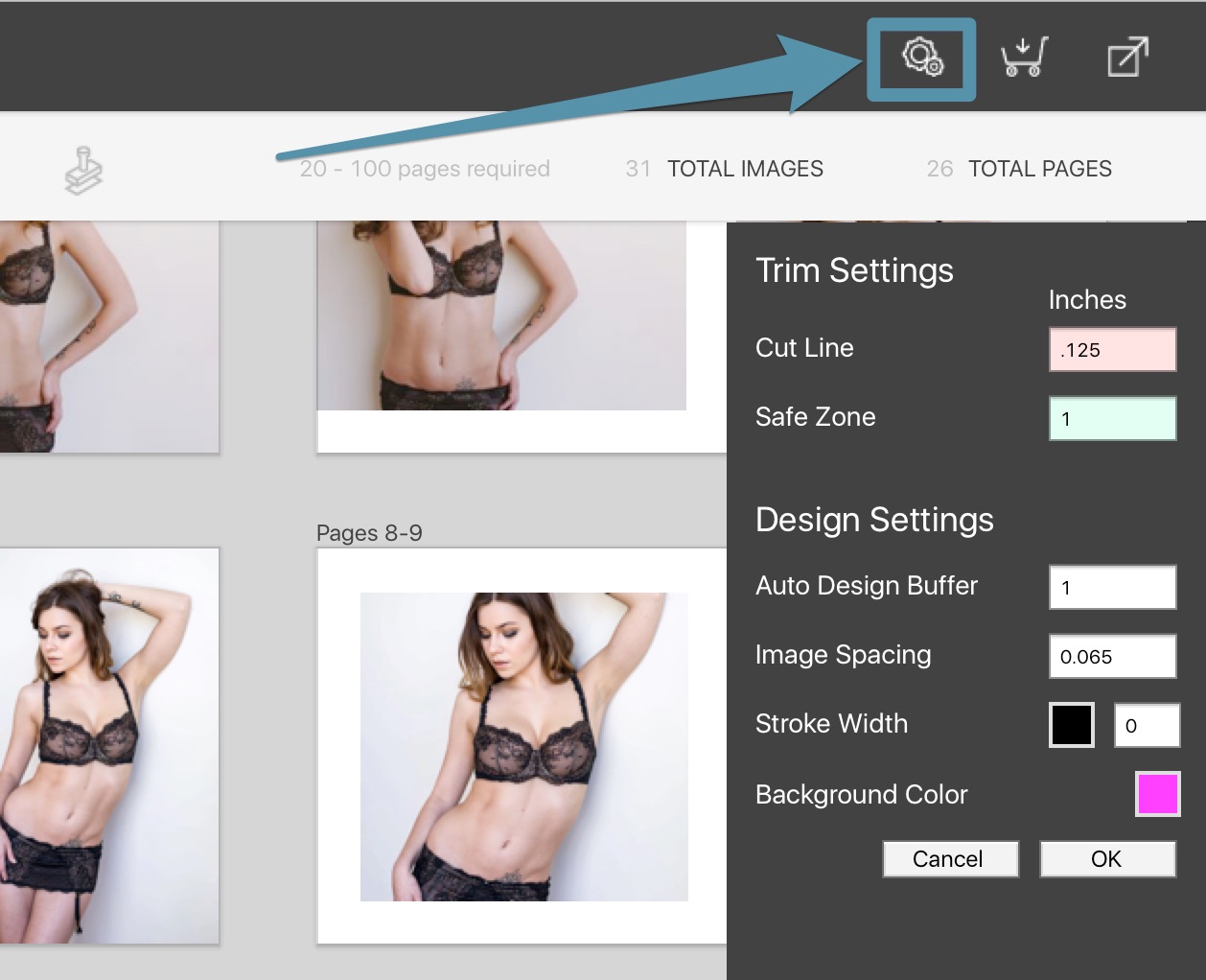Select the cropped photo left of Pages 8-9
This screenshot has width=1206, height=980.
(x=109, y=745)
